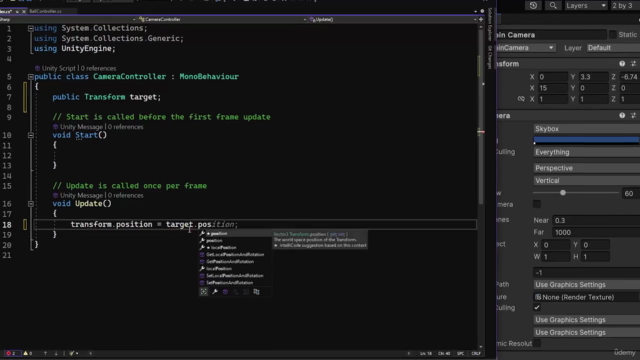The height and width of the screenshot is (360, 640).
Task: Click the last filter icon in completion footer
Action: (x=256, y=292)
